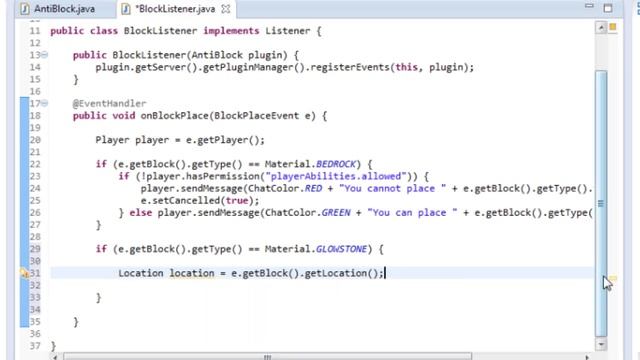Image resolution: width=640 pixels, height=360 pixels.
Task: Click the horizontal scrollbar thumb
Action: tap(267, 357)
